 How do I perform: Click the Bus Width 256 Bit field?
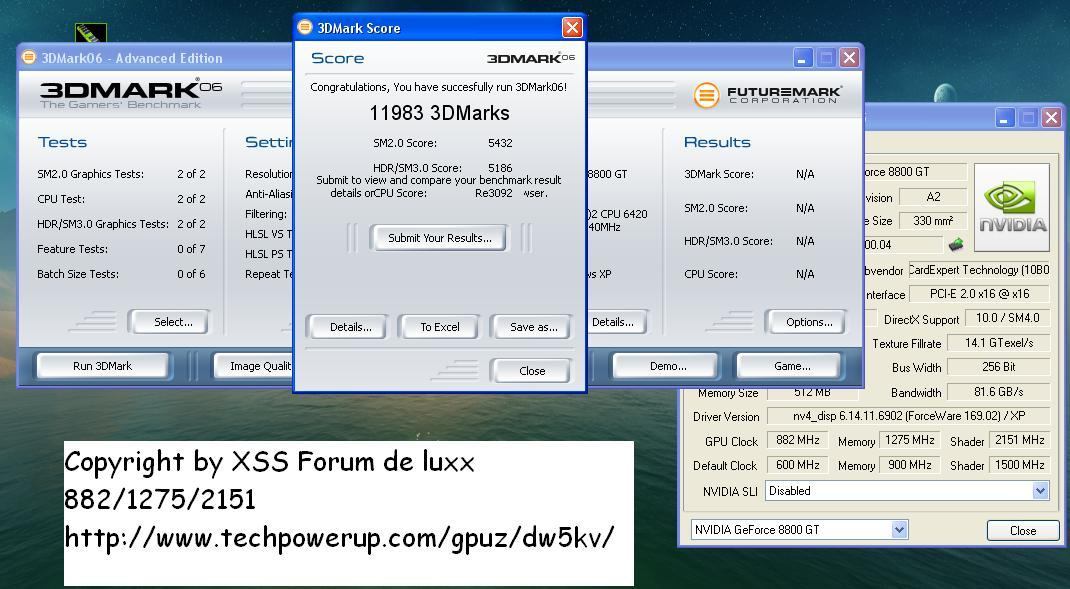click(998, 367)
